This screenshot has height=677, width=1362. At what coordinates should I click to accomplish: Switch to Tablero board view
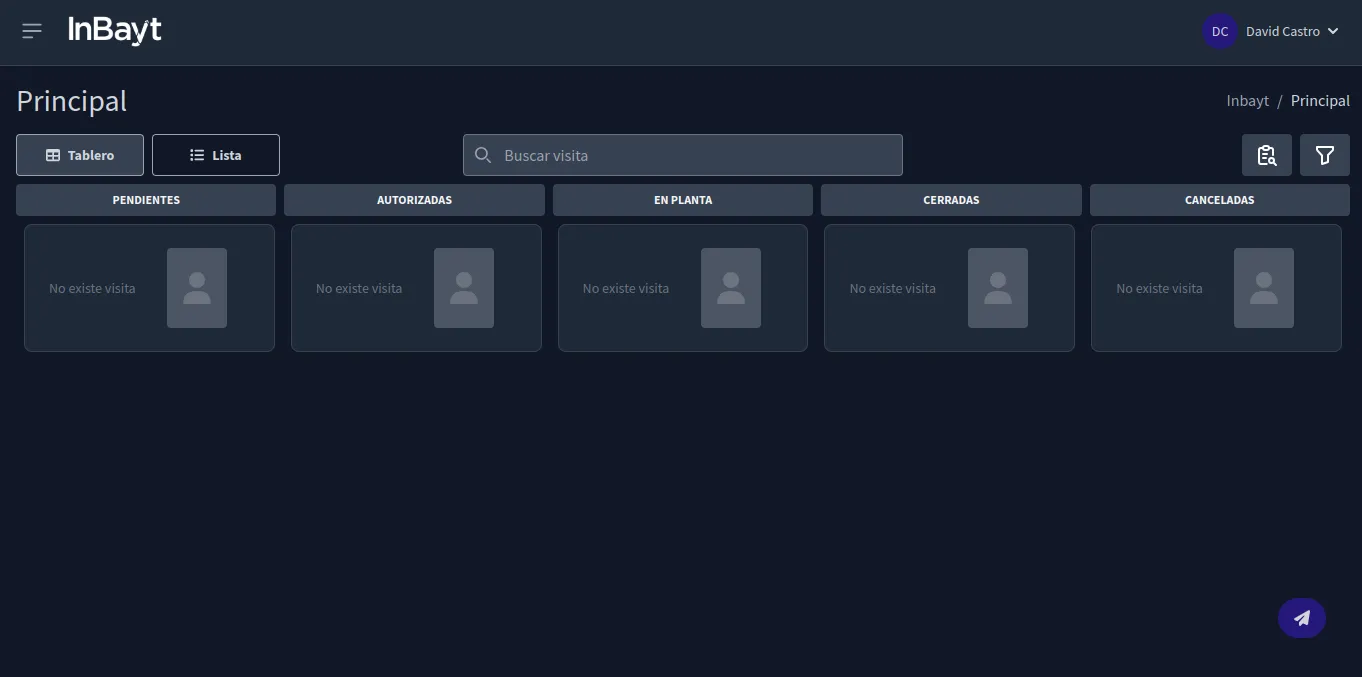[x=79, y=155]
